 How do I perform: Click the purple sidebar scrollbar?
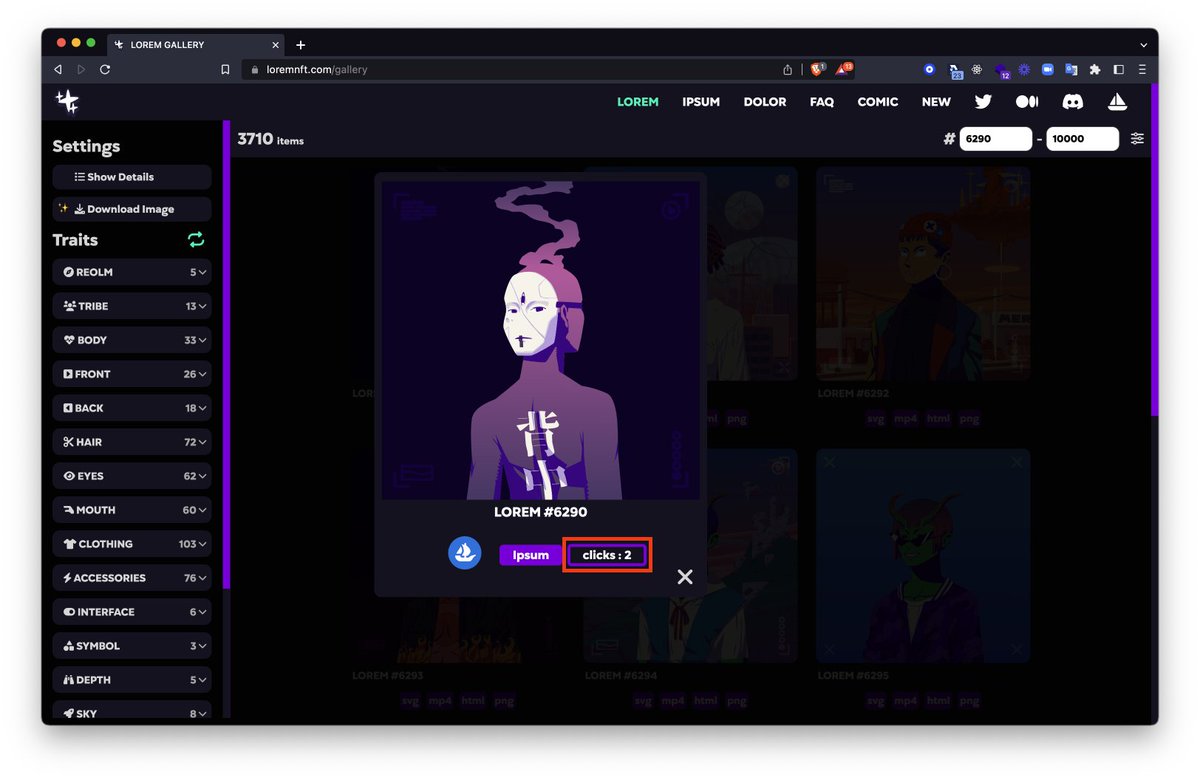click(x=226, y=355)
